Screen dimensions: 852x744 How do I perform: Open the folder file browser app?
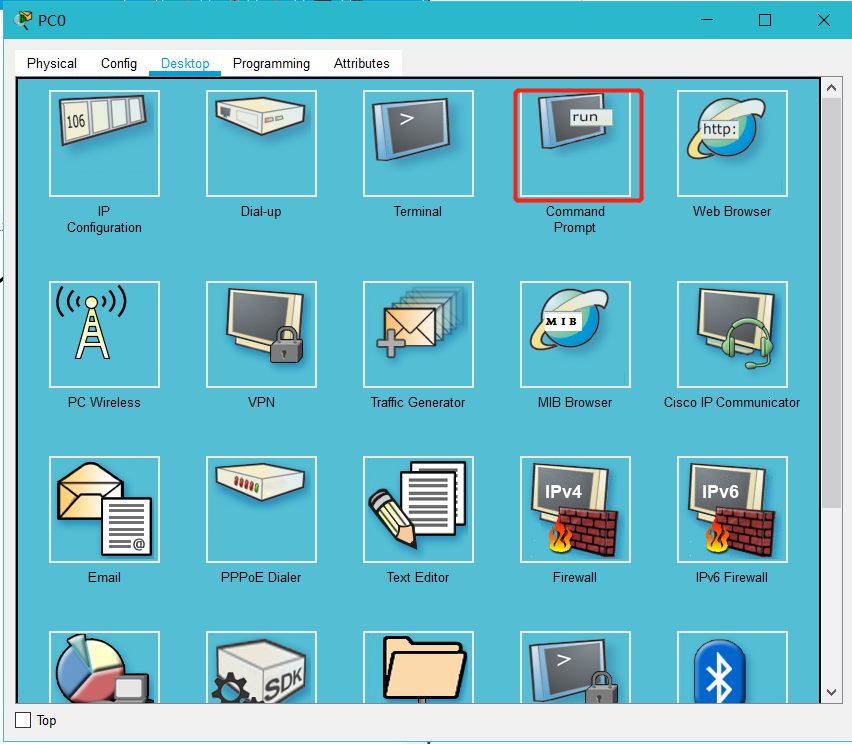(418, 667)
